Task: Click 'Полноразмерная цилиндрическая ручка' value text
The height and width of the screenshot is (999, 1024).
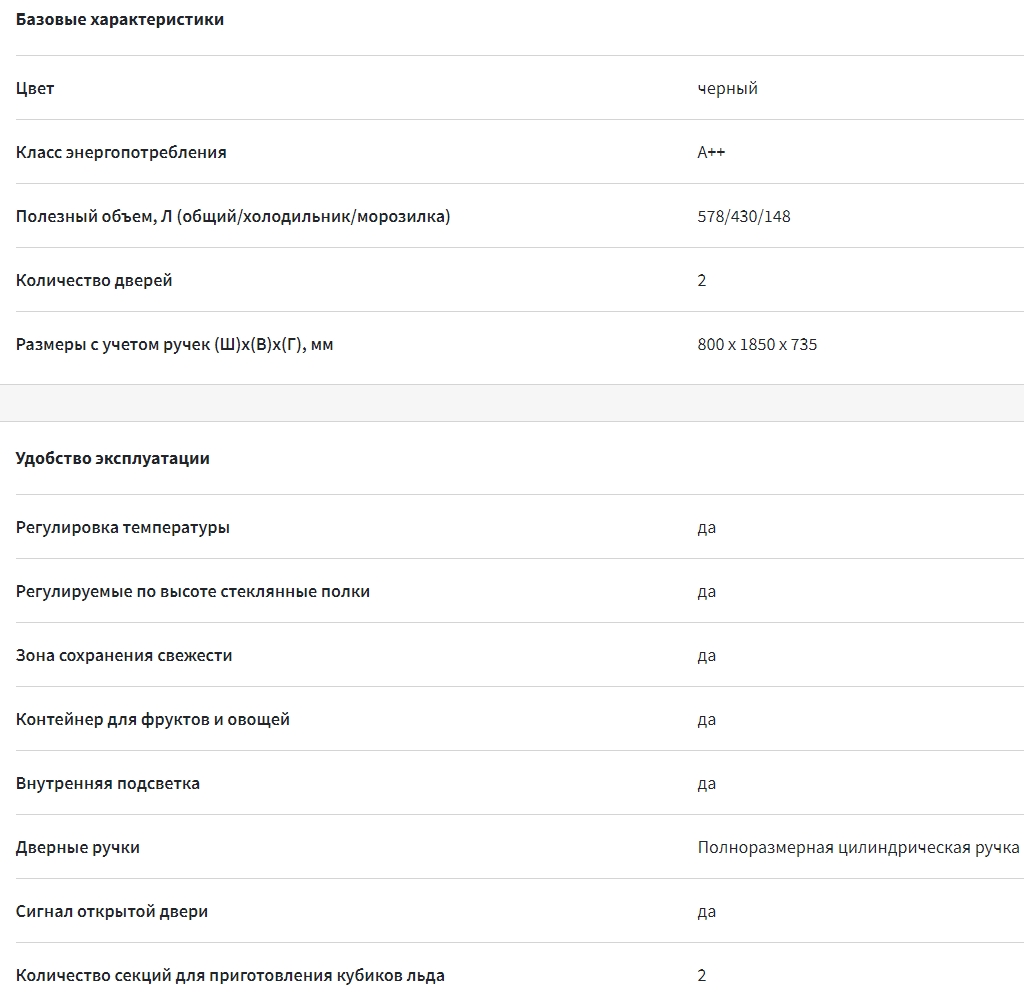Action: tap(858, 847)
